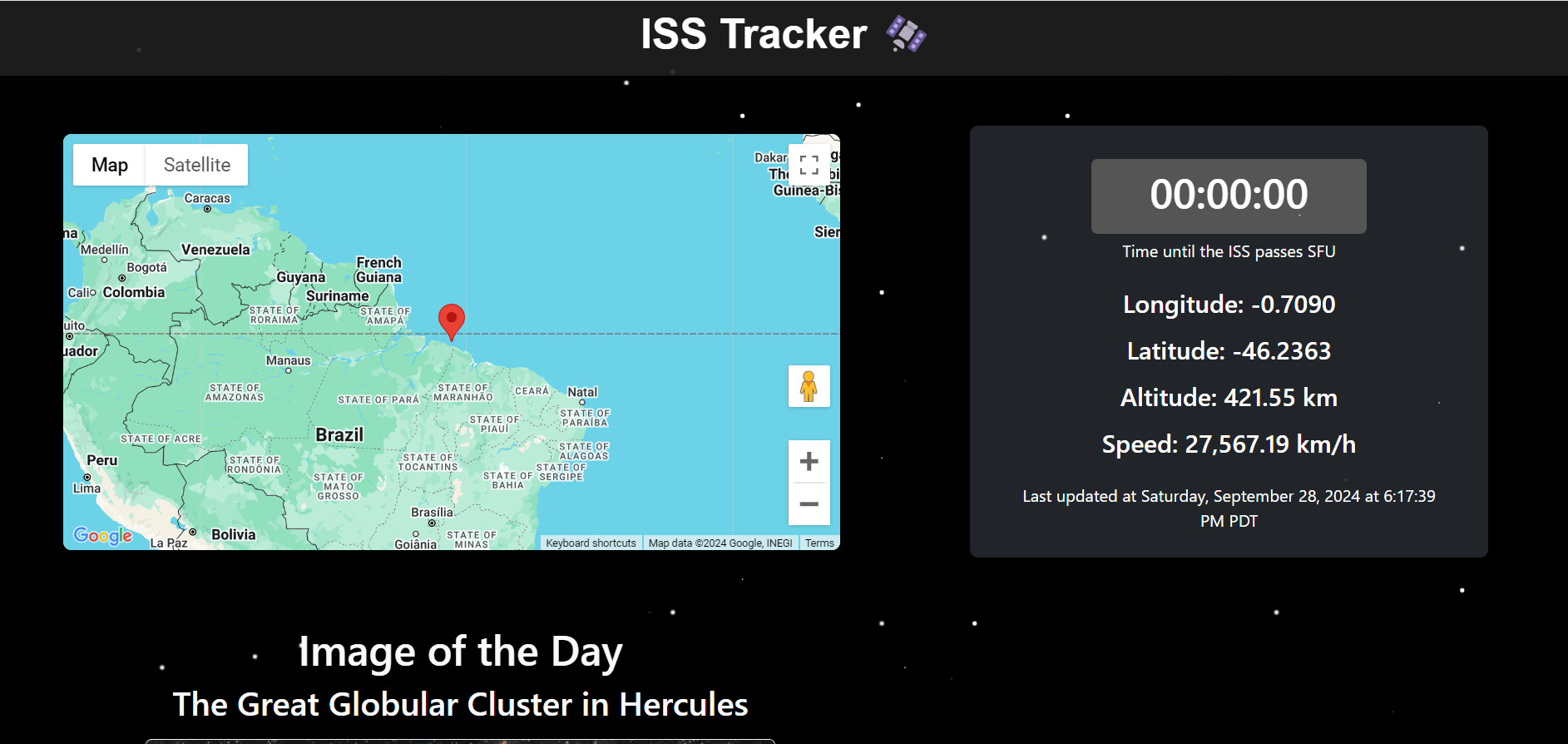The image size is (1568, 744).
Task: Select the Street View pegman icon
Action: pyautogui.click(x=809, y=387)
